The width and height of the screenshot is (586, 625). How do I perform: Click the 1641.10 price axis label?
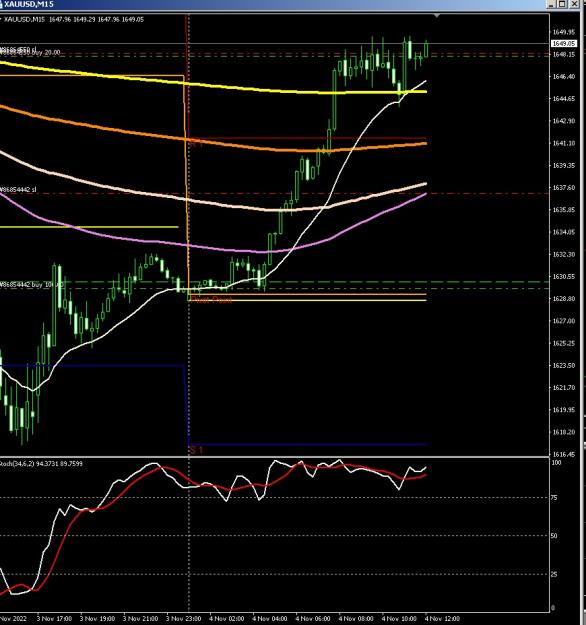564,143
